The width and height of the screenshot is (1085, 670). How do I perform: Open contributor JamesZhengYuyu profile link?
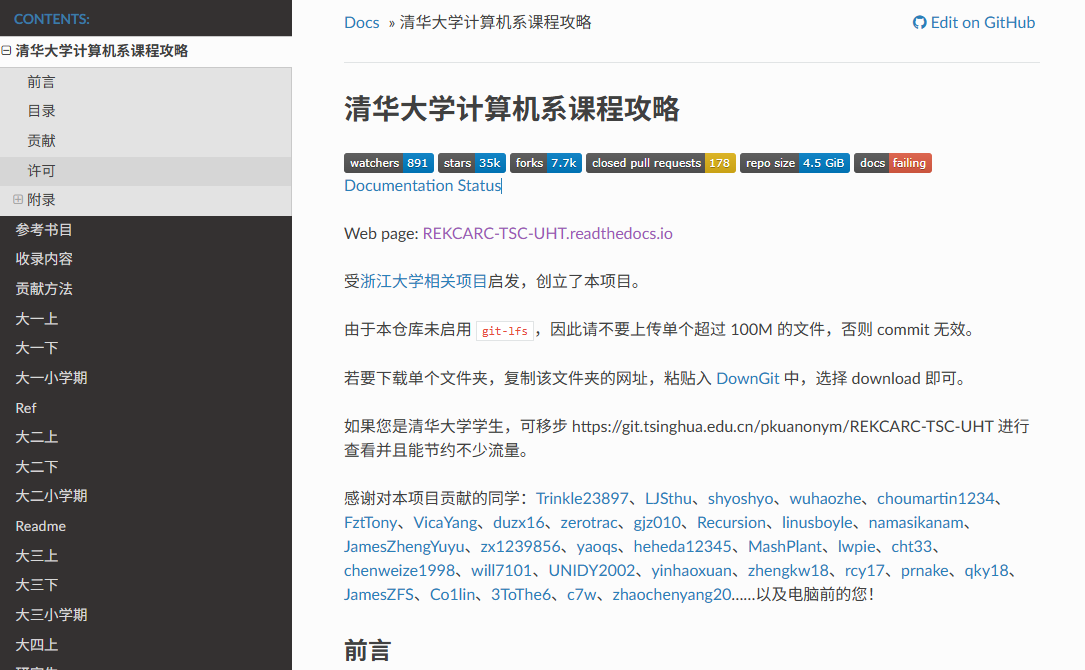click(404, 547)
